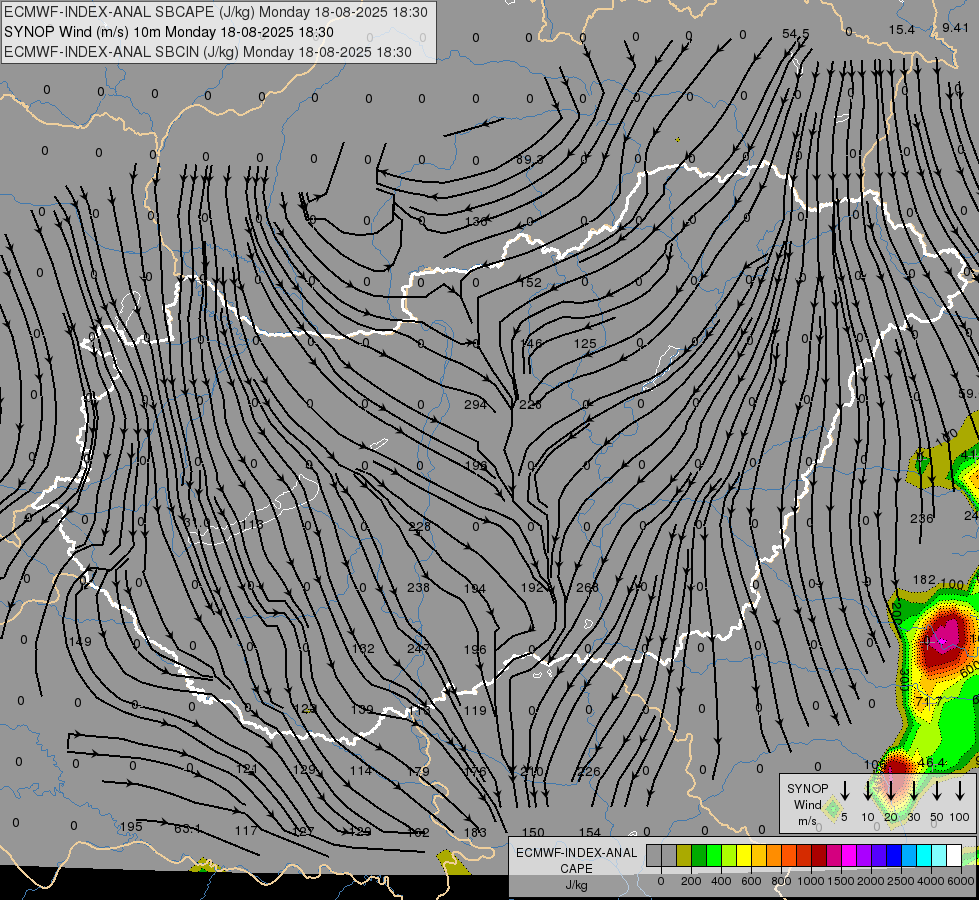This screenshot has width=979, height=900.
Task: Click the 'ECMWF-INDEX-ANAL CAPE' legend label
Action: point(576,860)
